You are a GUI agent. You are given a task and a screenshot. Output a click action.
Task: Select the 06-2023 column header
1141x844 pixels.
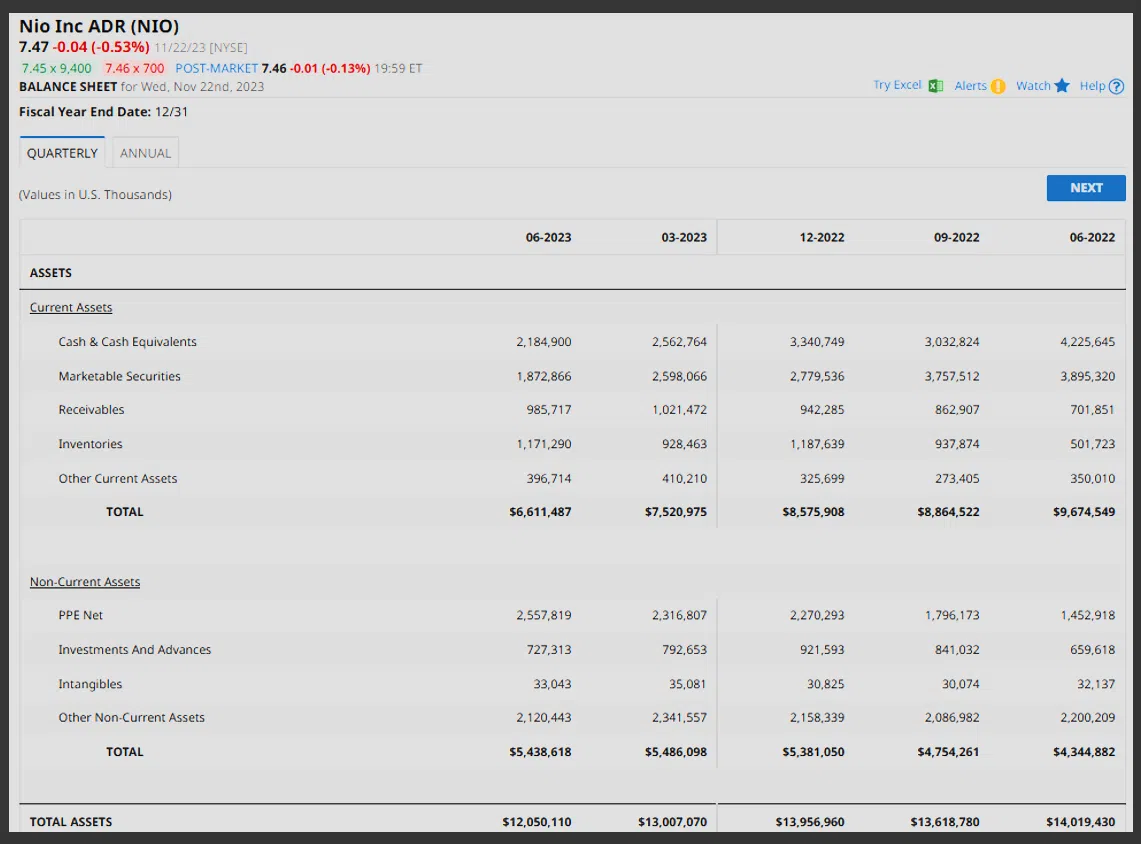tap(549, 237)
